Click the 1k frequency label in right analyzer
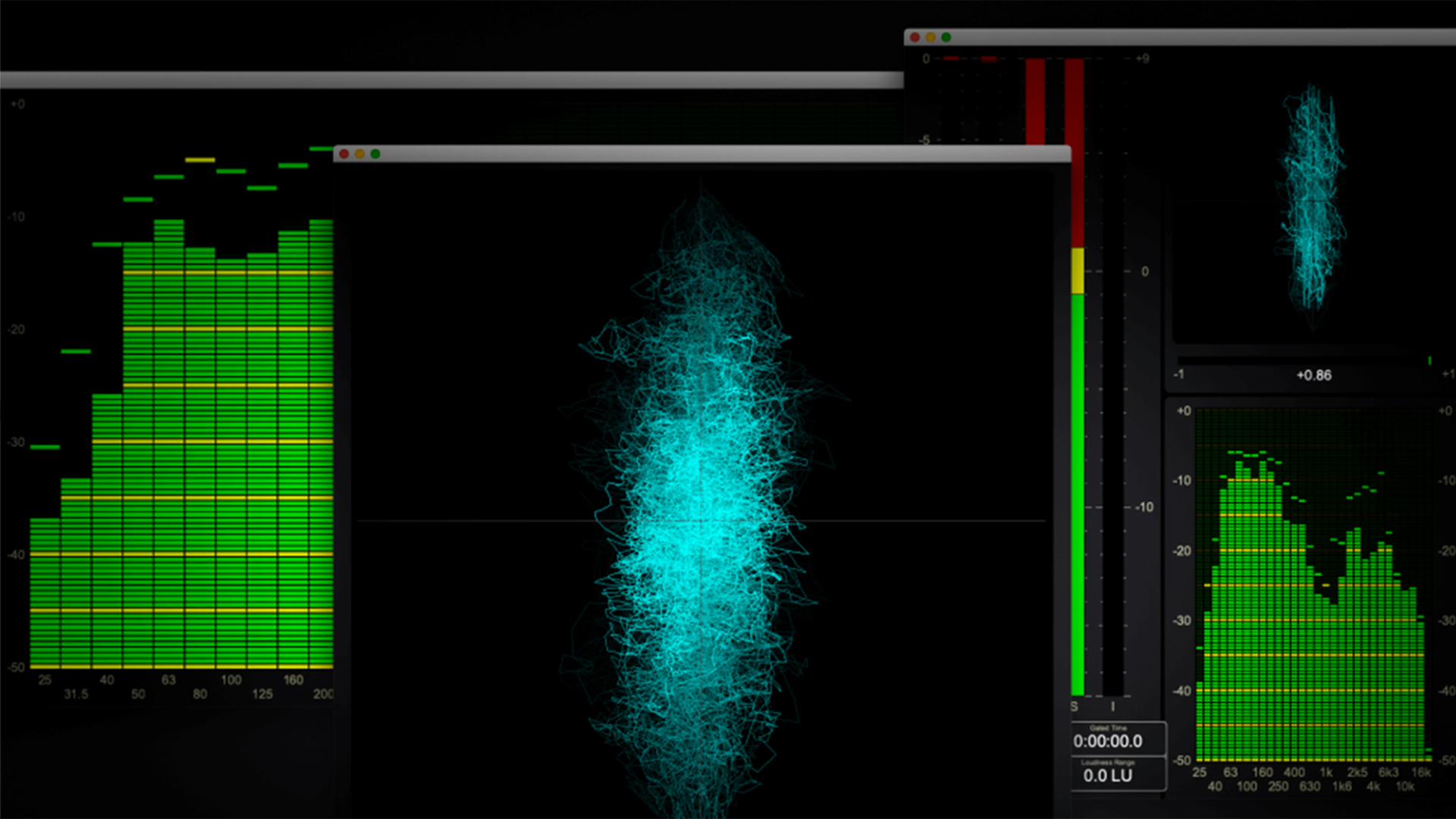 point(1326,772)
